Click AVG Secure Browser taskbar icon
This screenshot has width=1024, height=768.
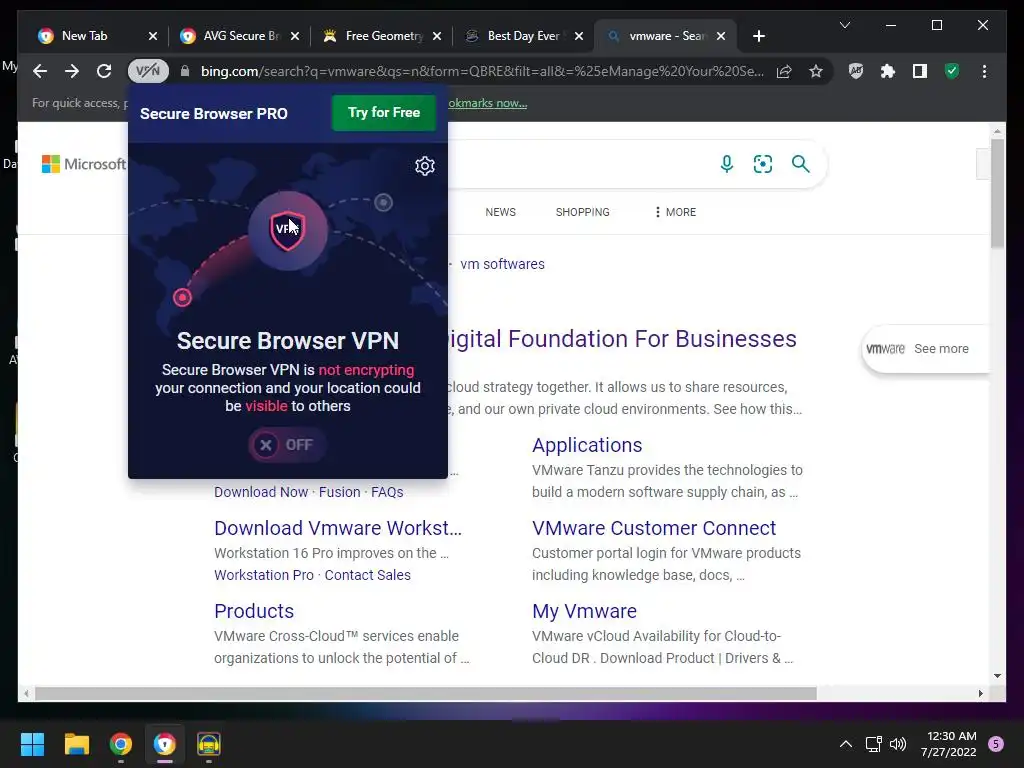coord(165,744)
